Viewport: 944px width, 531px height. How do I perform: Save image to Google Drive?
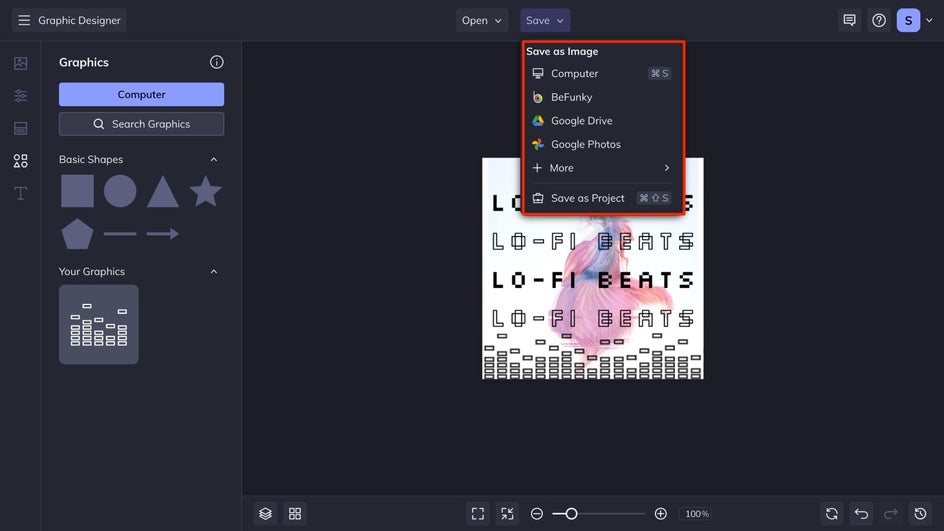[602, 120]
